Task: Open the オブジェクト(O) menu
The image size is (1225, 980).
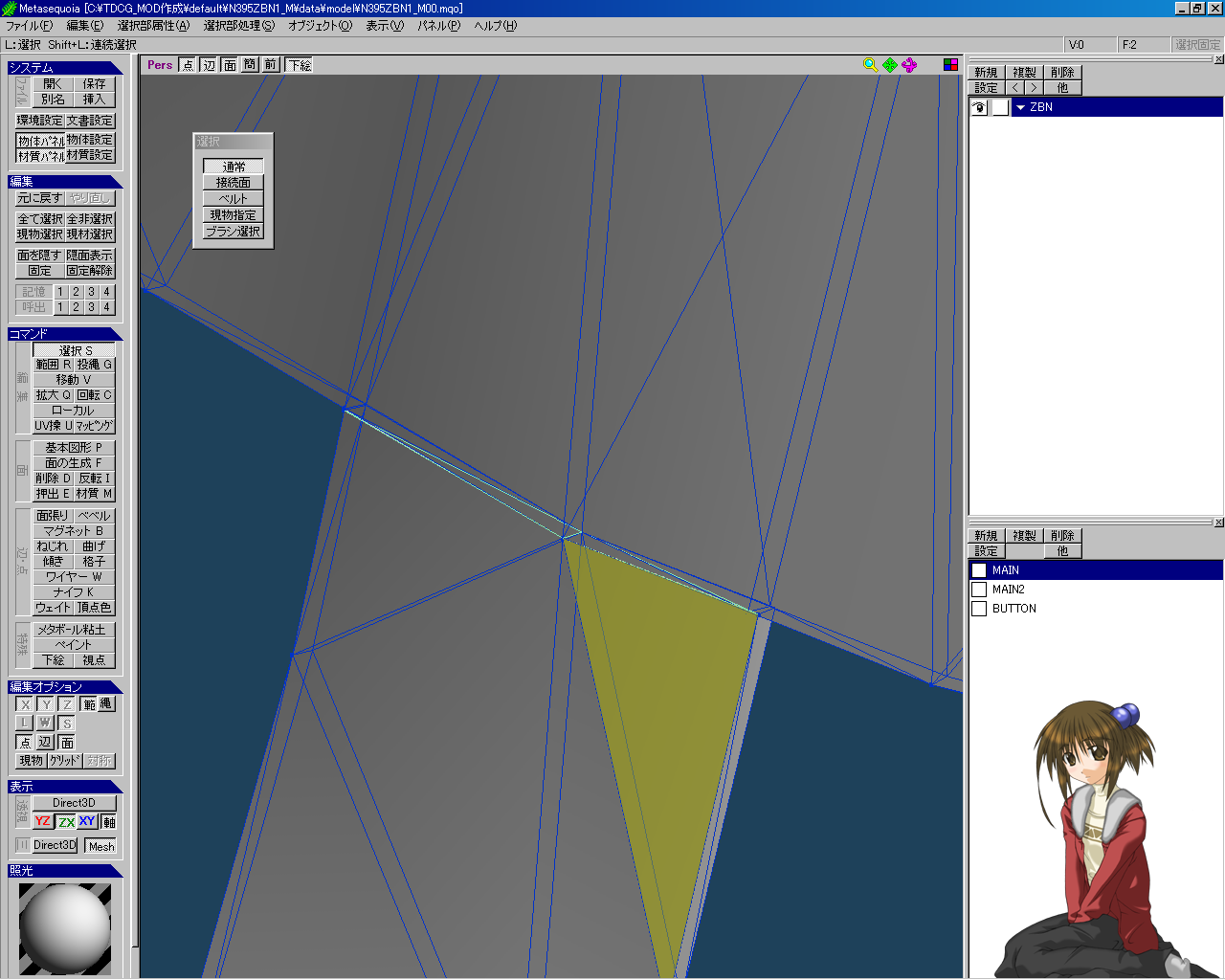Action: (320, 26)
